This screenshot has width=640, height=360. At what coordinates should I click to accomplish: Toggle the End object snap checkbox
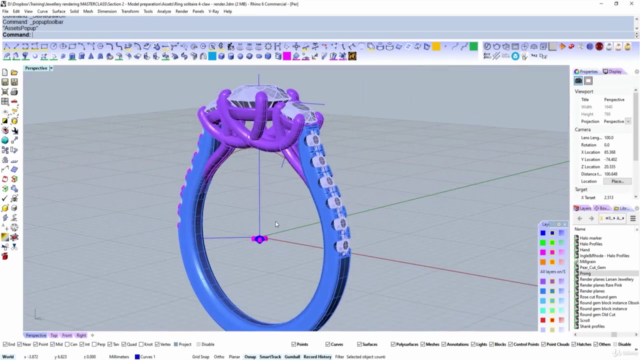(5, 344)
